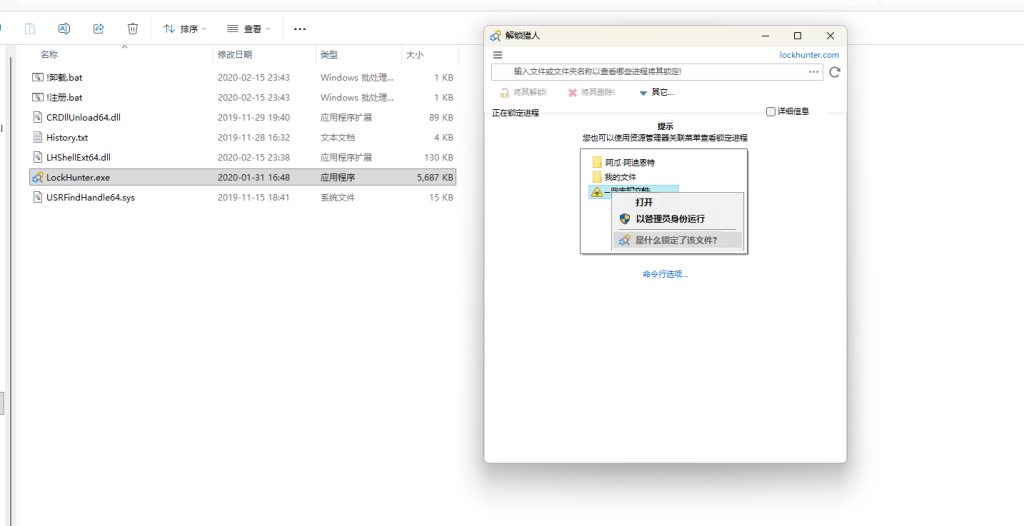
Task: Click the icon of LockHunter.exe file
Action: [x=38, y=177]
